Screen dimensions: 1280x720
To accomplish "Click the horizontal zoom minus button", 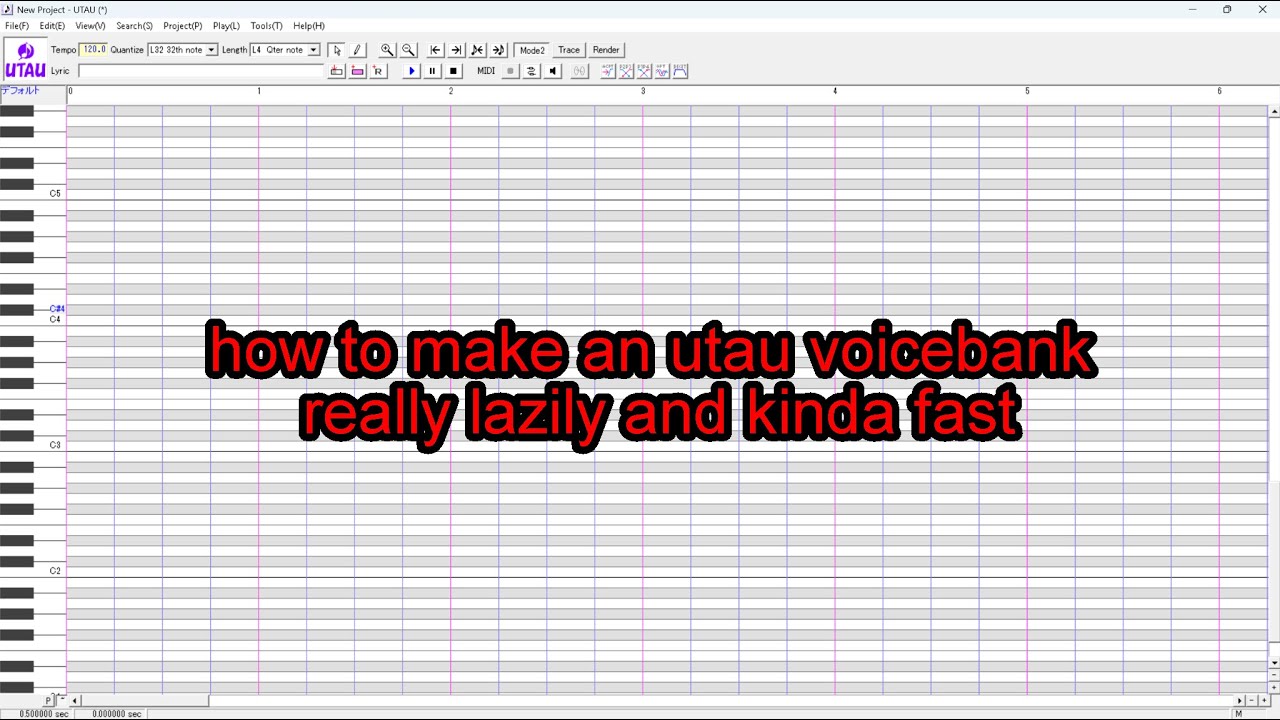I will coord(1252,700).
